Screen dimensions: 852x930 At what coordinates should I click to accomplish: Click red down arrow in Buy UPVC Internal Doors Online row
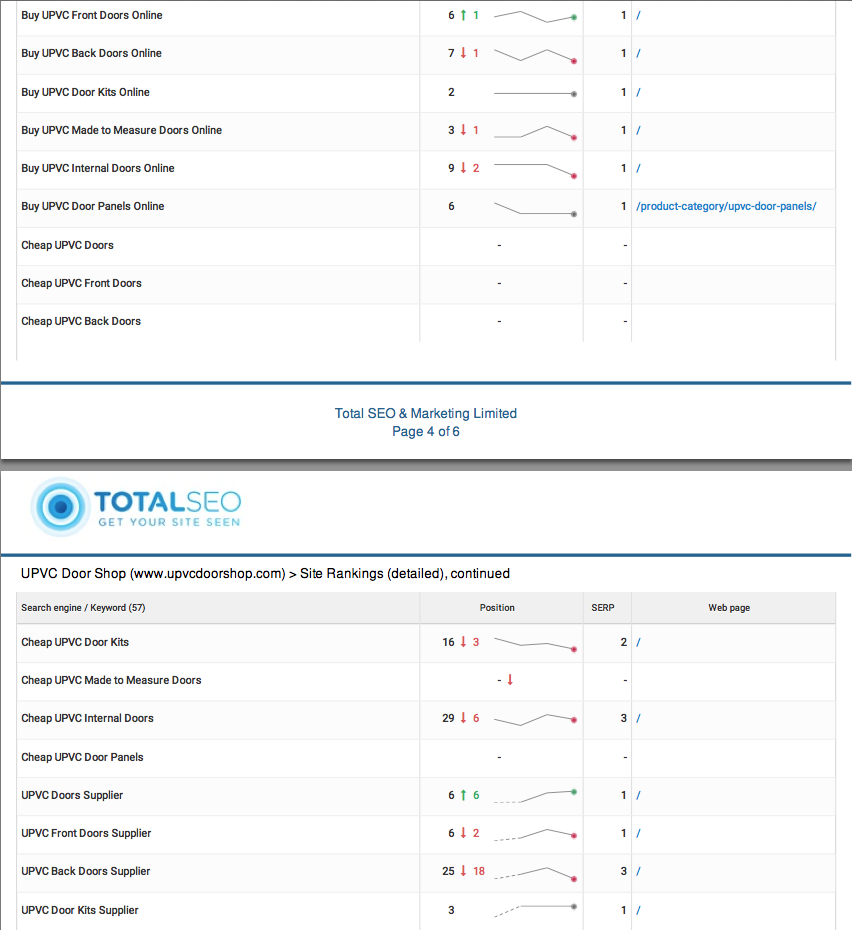463,168
